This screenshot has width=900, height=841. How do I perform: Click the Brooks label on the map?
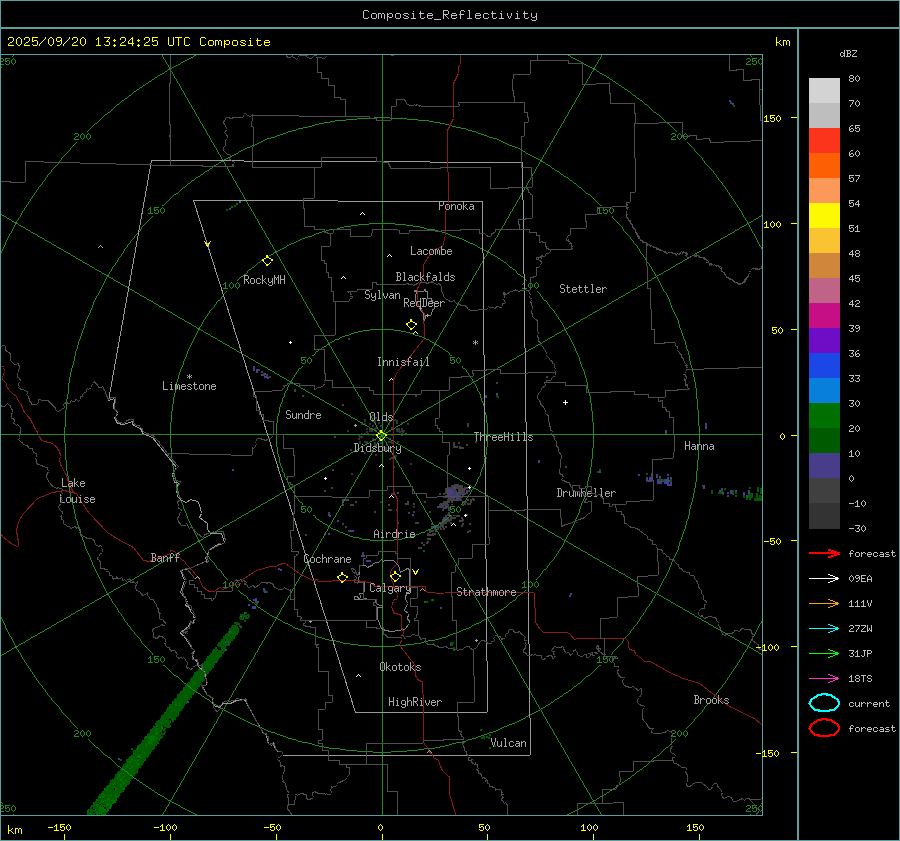tap(711, 700)
